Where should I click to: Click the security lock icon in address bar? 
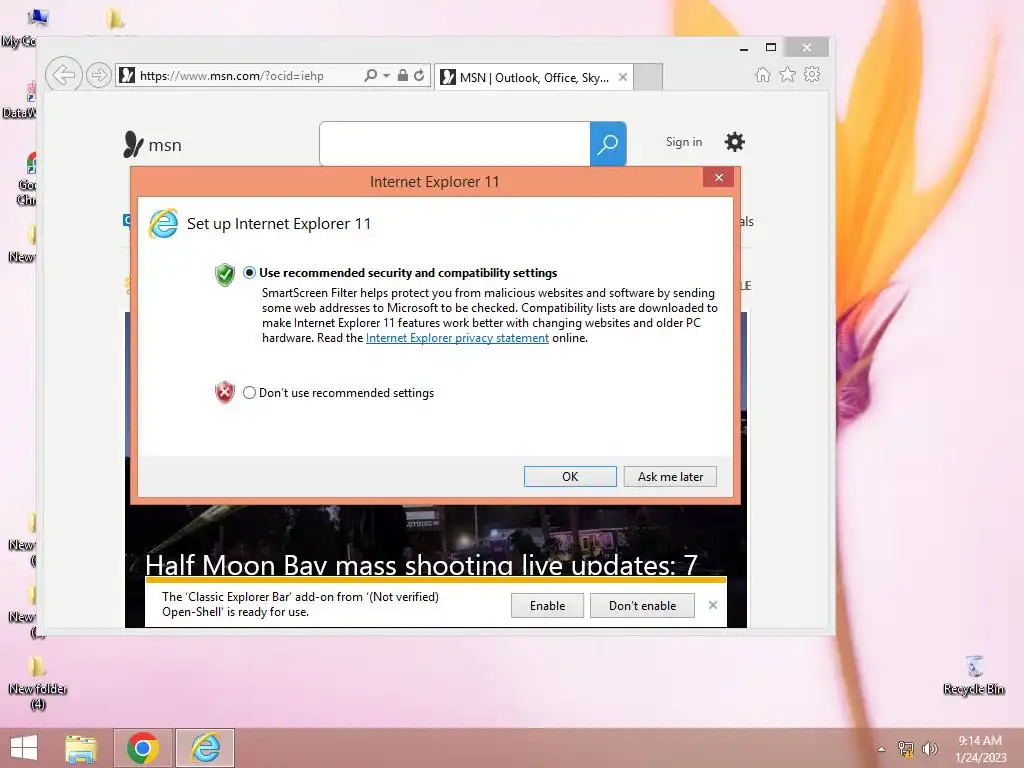click(x=403, y=75)
